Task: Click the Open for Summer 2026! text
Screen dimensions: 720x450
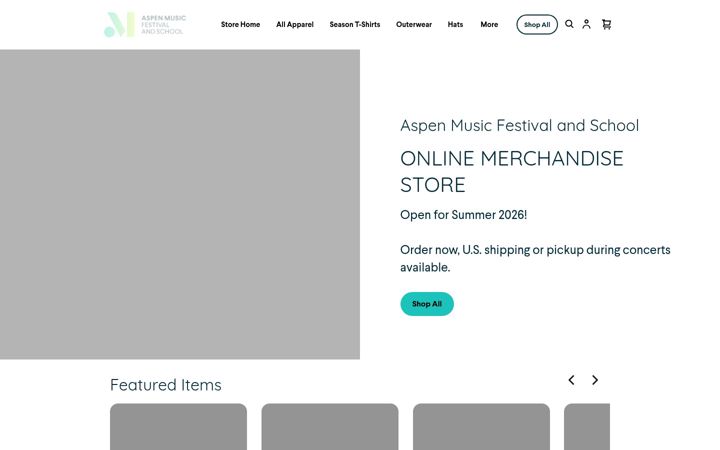Action: tap(463, 215)
